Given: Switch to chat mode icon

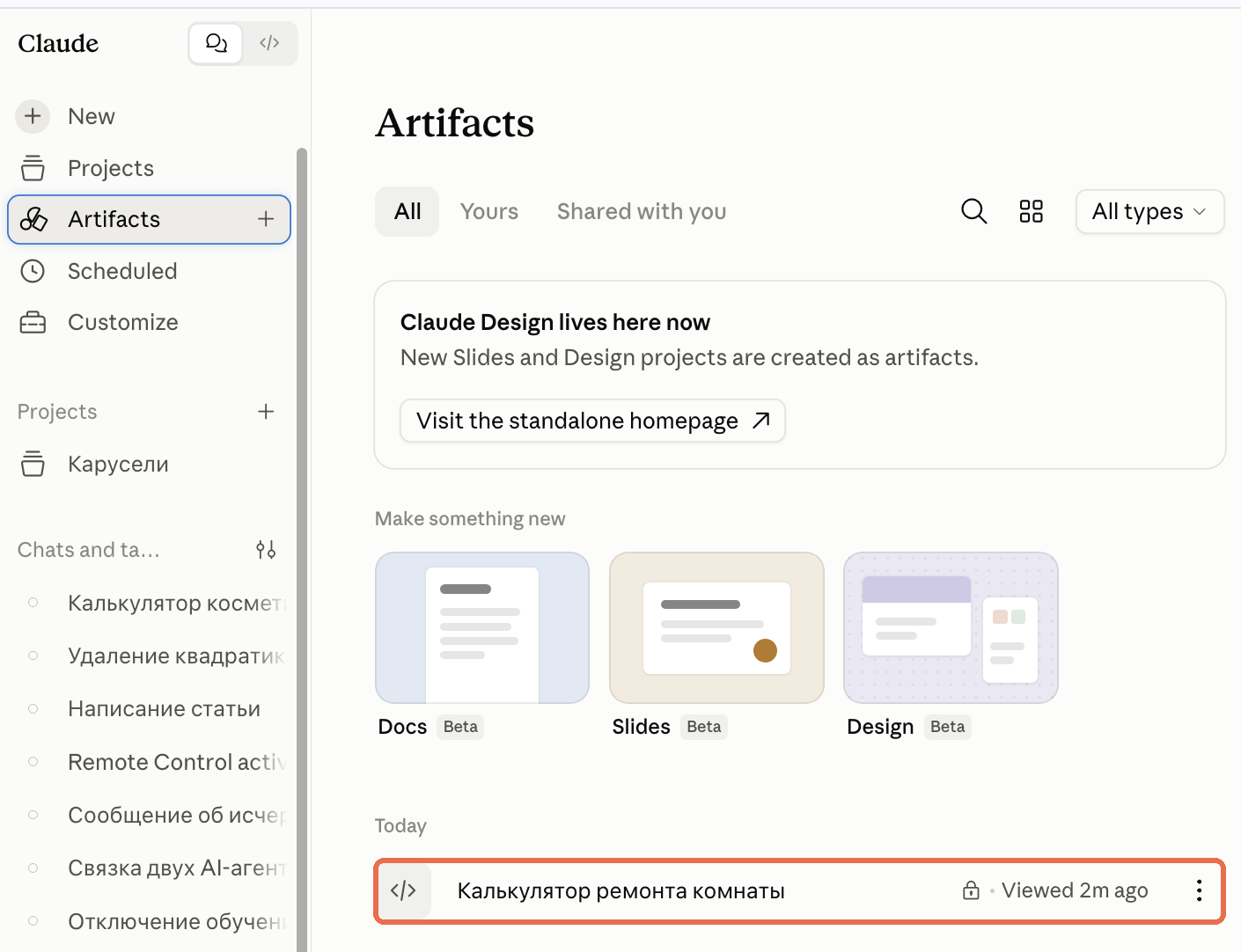Looking at the screenshot, I should [x=216, y=43].
